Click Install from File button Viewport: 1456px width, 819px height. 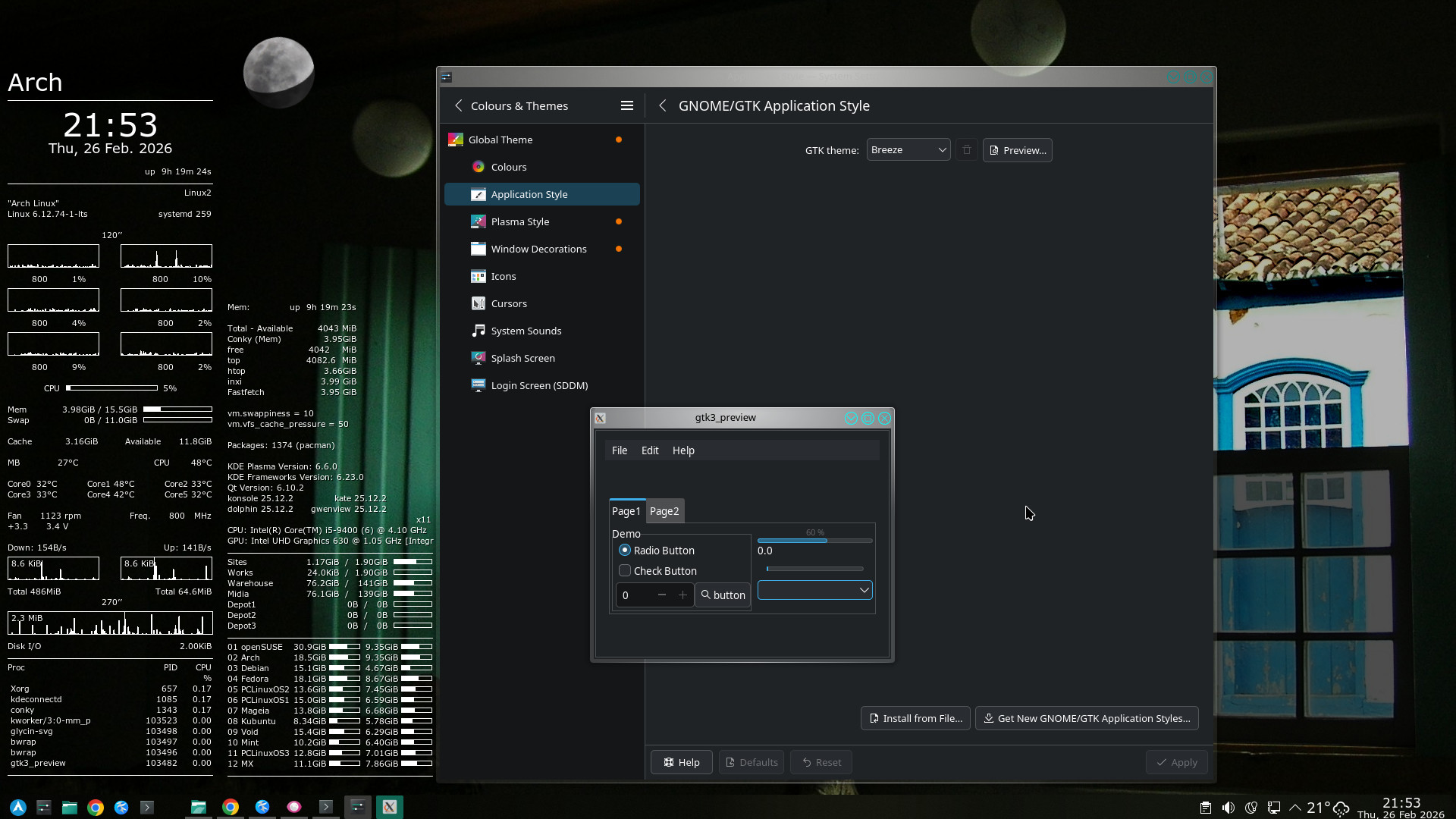coord(915,718)
